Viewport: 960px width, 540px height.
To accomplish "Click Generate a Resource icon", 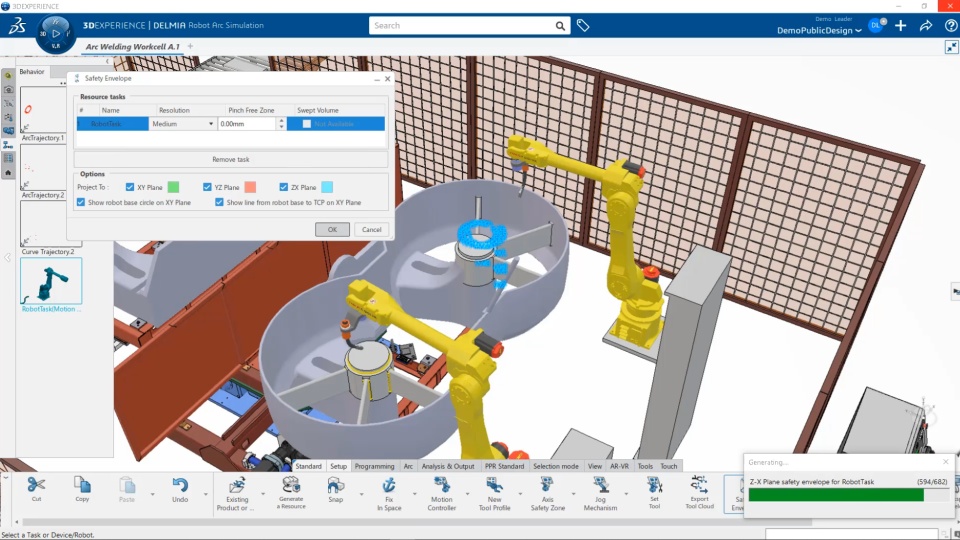I will [x=291, y=486].
